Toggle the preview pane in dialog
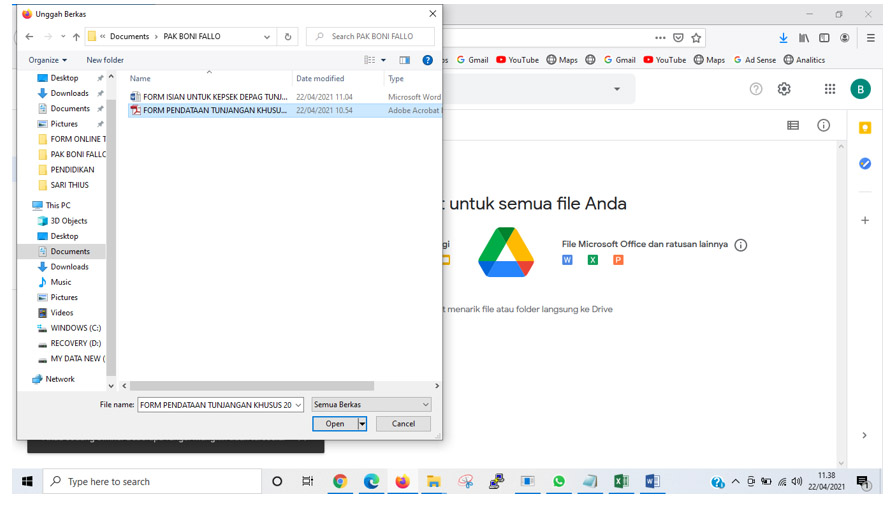The image size is (893, 511). click(x=404, y=60)
